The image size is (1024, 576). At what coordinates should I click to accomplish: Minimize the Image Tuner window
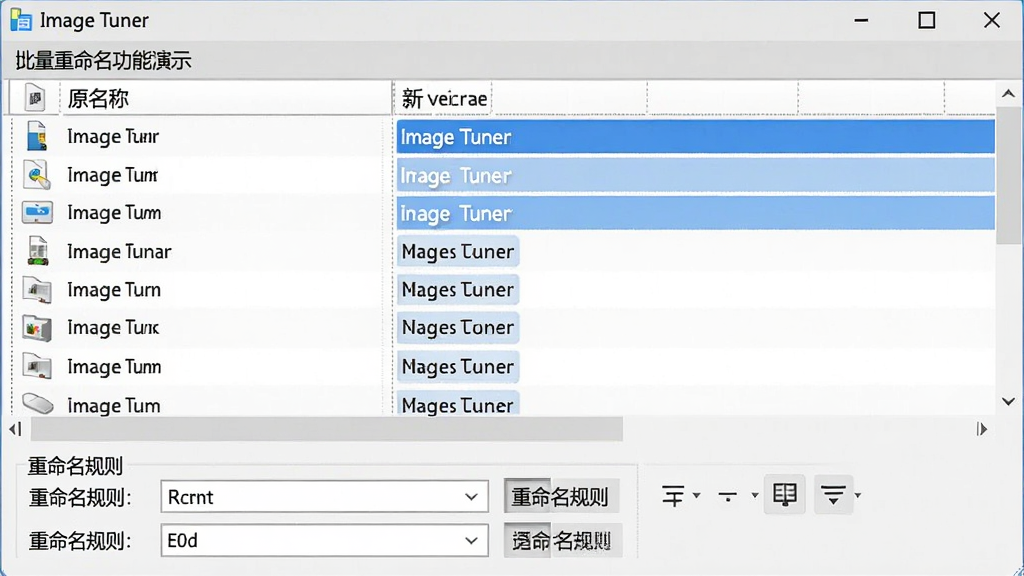coord(861,20)
